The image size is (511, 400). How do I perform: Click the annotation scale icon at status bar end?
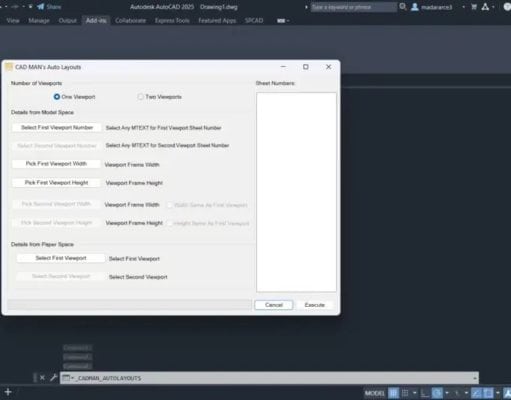coord(508,393)
